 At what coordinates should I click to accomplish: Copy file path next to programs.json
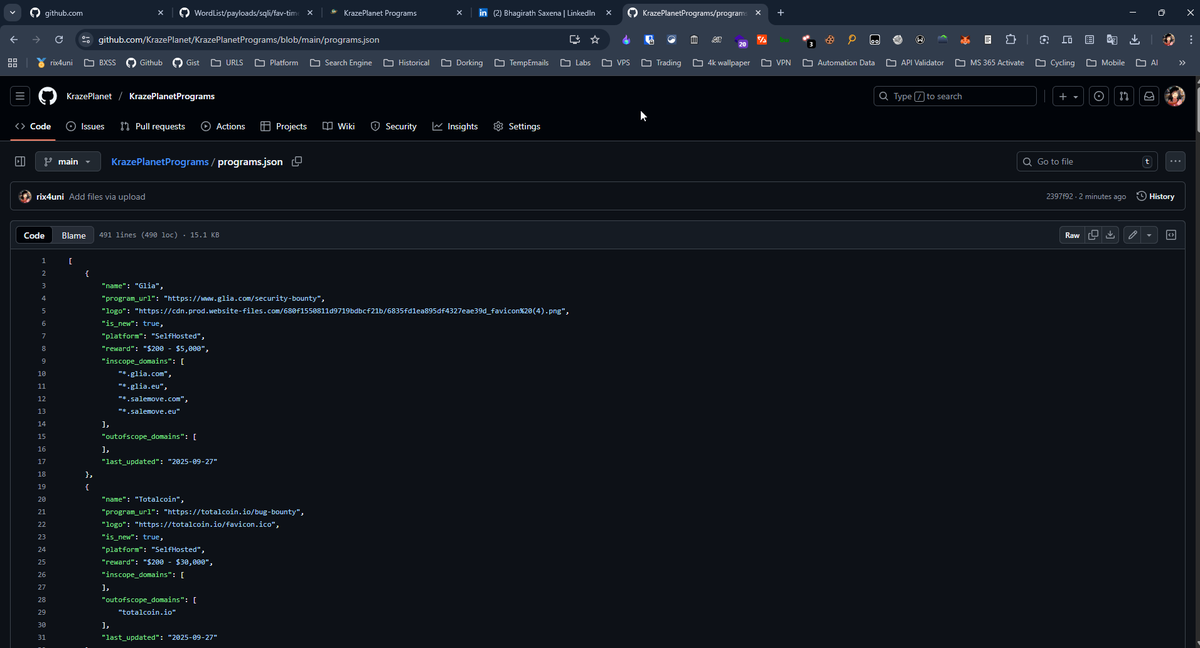click(297, 161)
